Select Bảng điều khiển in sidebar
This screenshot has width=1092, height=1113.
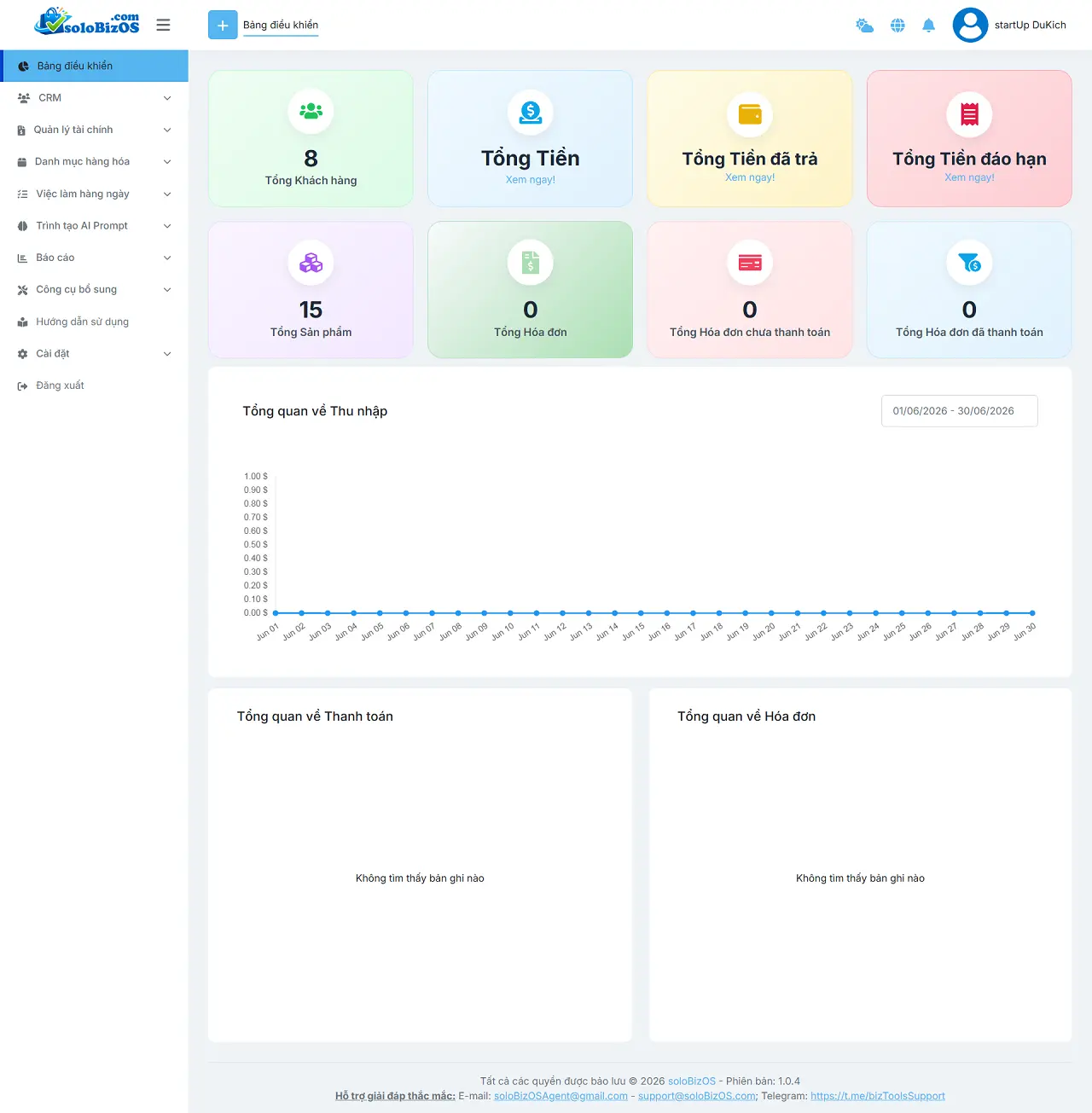(x=94, y=66)
